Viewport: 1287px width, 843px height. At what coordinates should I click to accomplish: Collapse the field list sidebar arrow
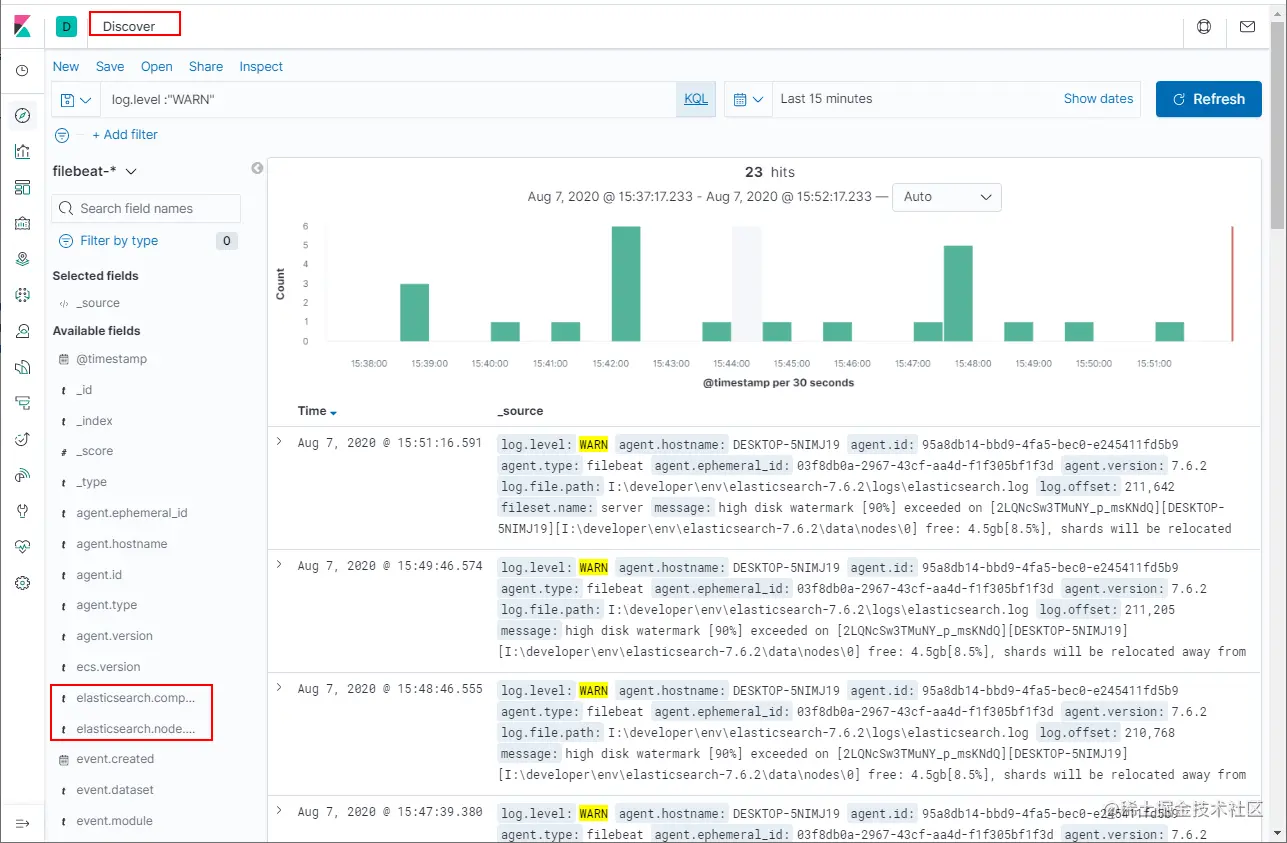pos(257,168)
